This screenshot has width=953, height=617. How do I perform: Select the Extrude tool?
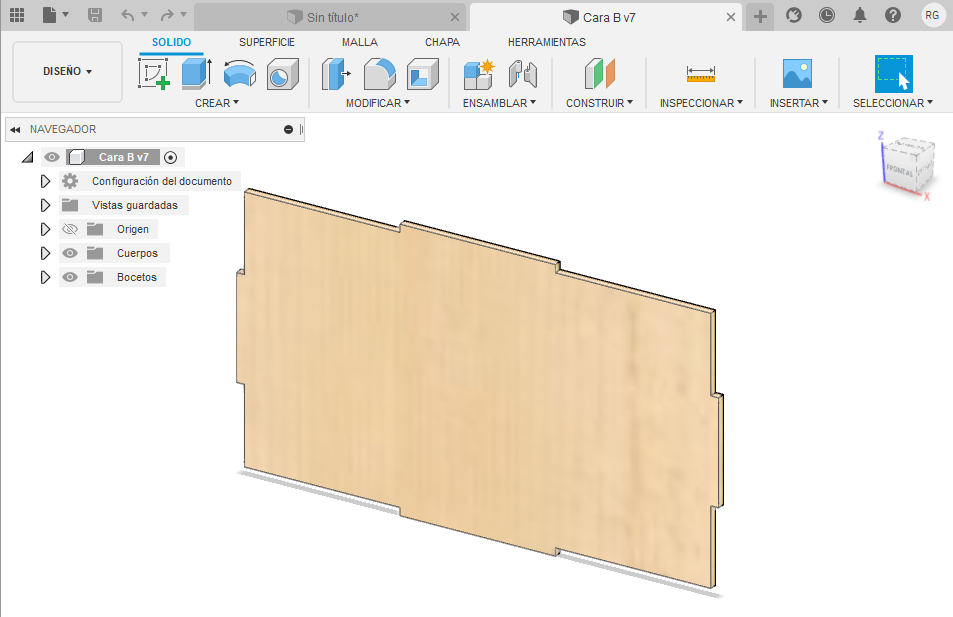coord(197,74)
